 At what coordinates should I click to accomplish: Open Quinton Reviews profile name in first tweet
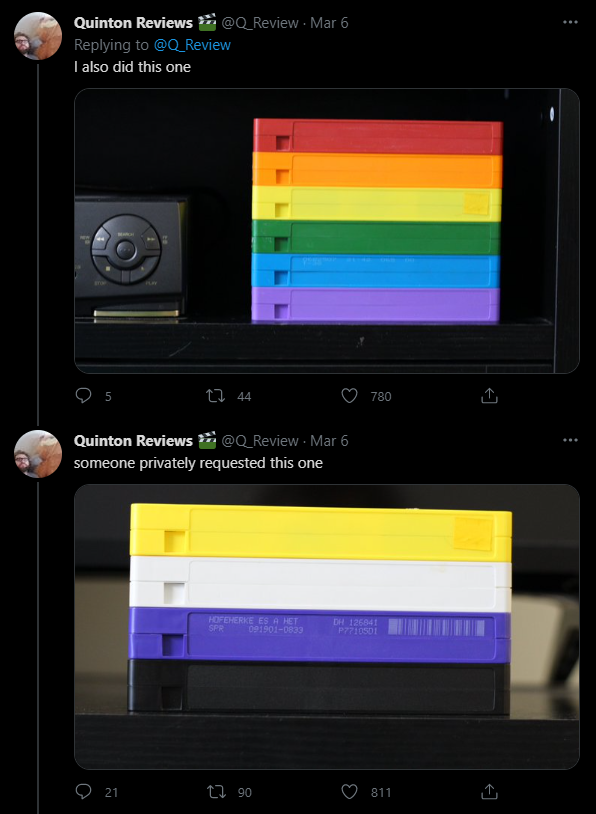click(133, 23)
